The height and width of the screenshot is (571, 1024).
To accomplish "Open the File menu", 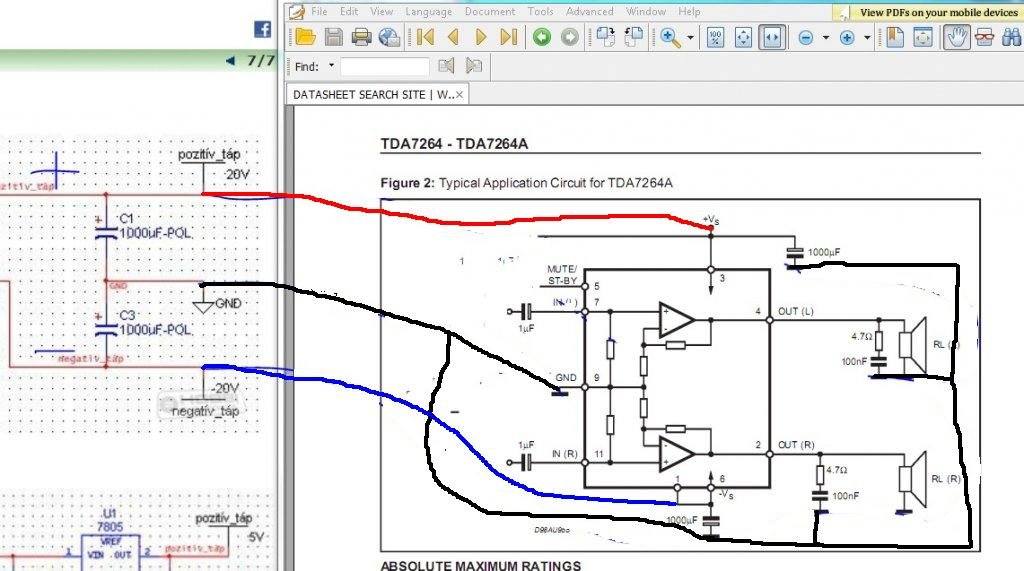I will point(319,11).
